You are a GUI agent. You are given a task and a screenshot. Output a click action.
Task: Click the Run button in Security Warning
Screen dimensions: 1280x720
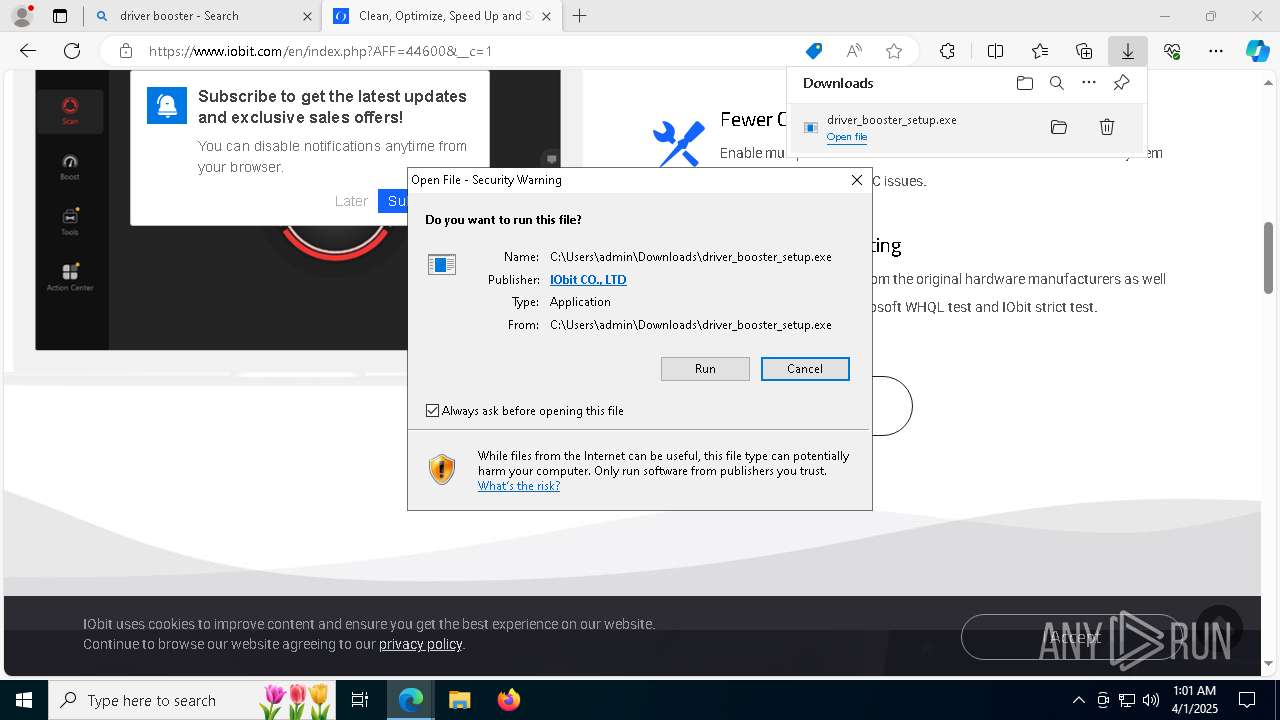pos(705,369)
